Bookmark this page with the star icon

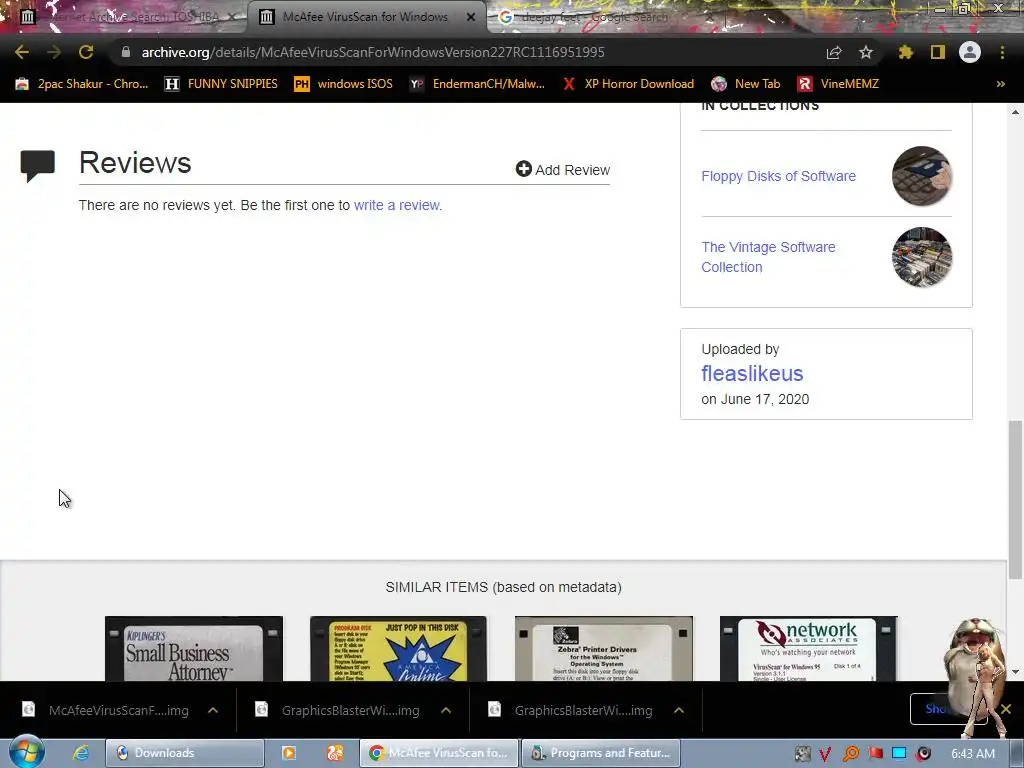point(866,52)
